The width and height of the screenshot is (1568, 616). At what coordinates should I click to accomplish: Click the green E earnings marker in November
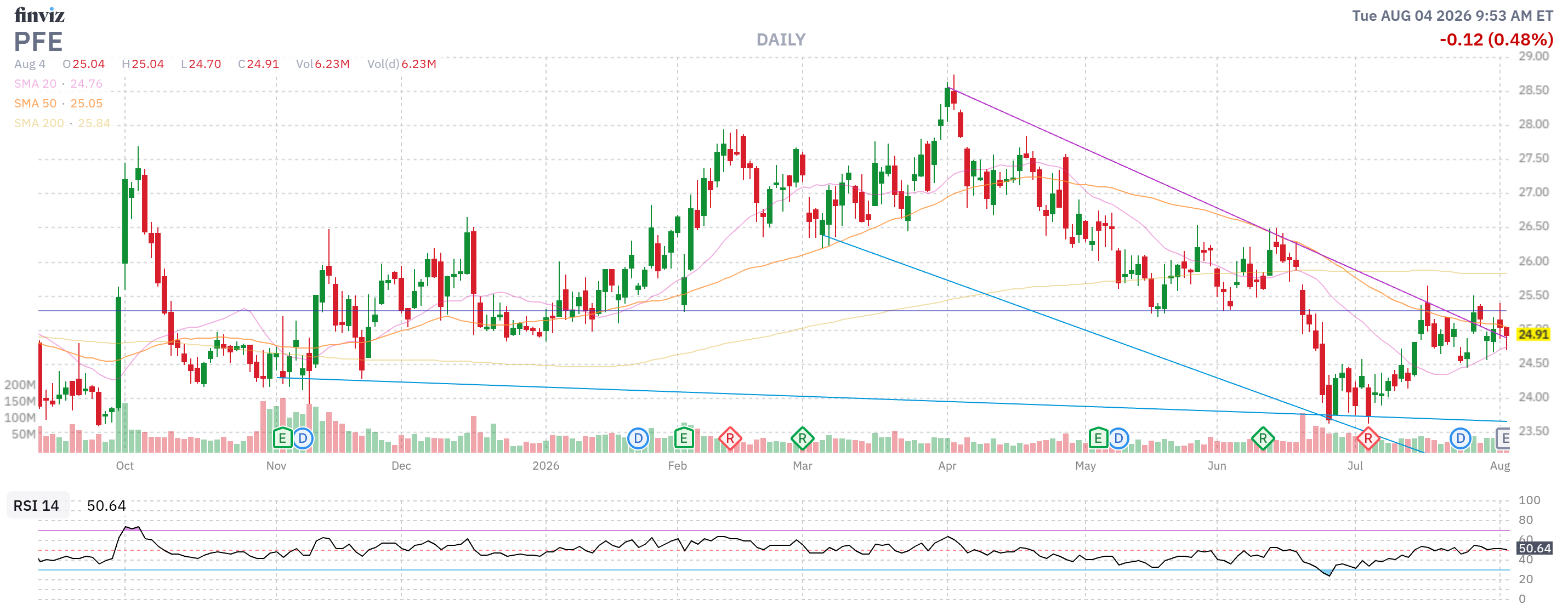pos(282,438)
